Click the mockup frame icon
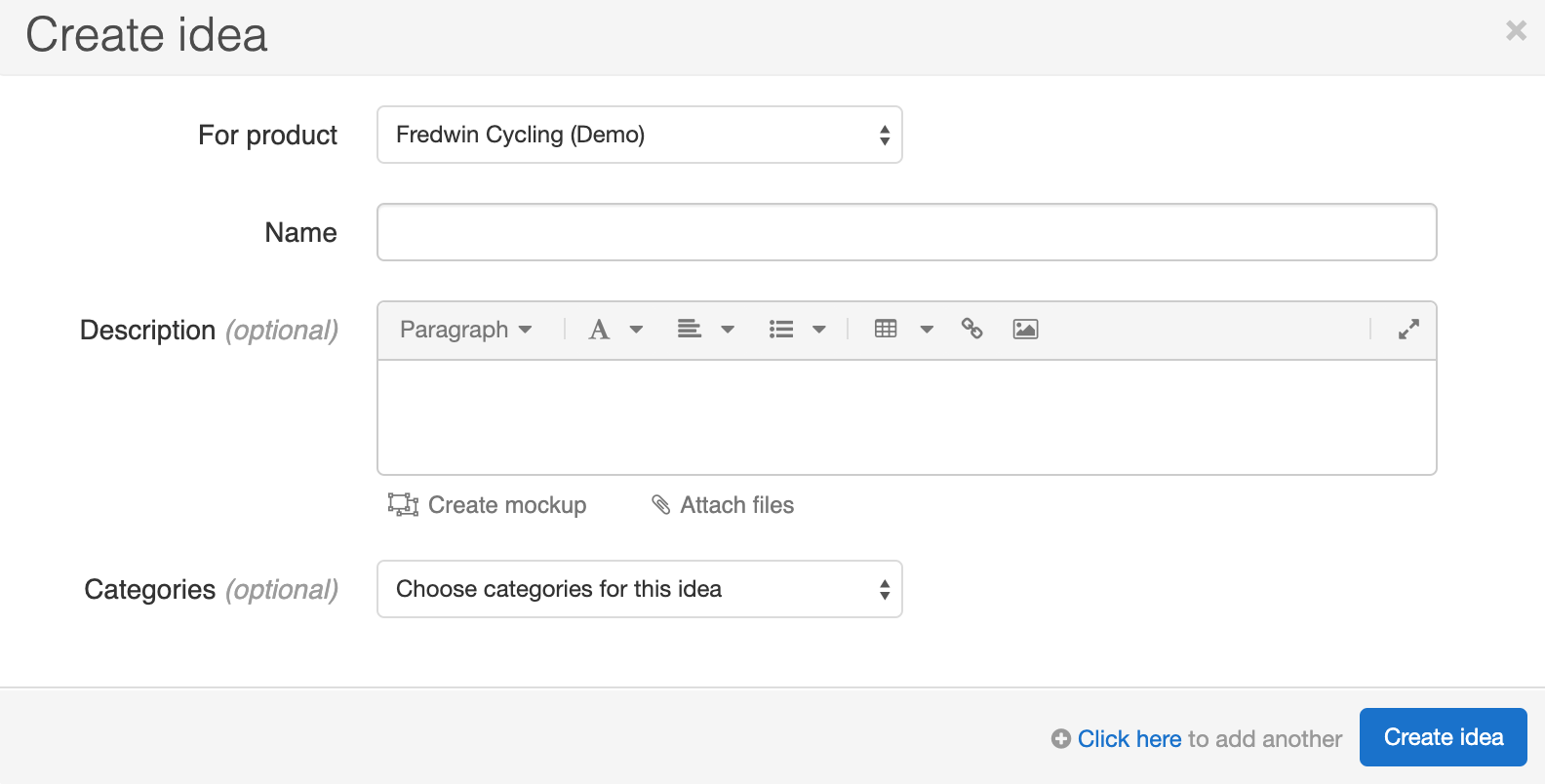 [x=403, y=504]
